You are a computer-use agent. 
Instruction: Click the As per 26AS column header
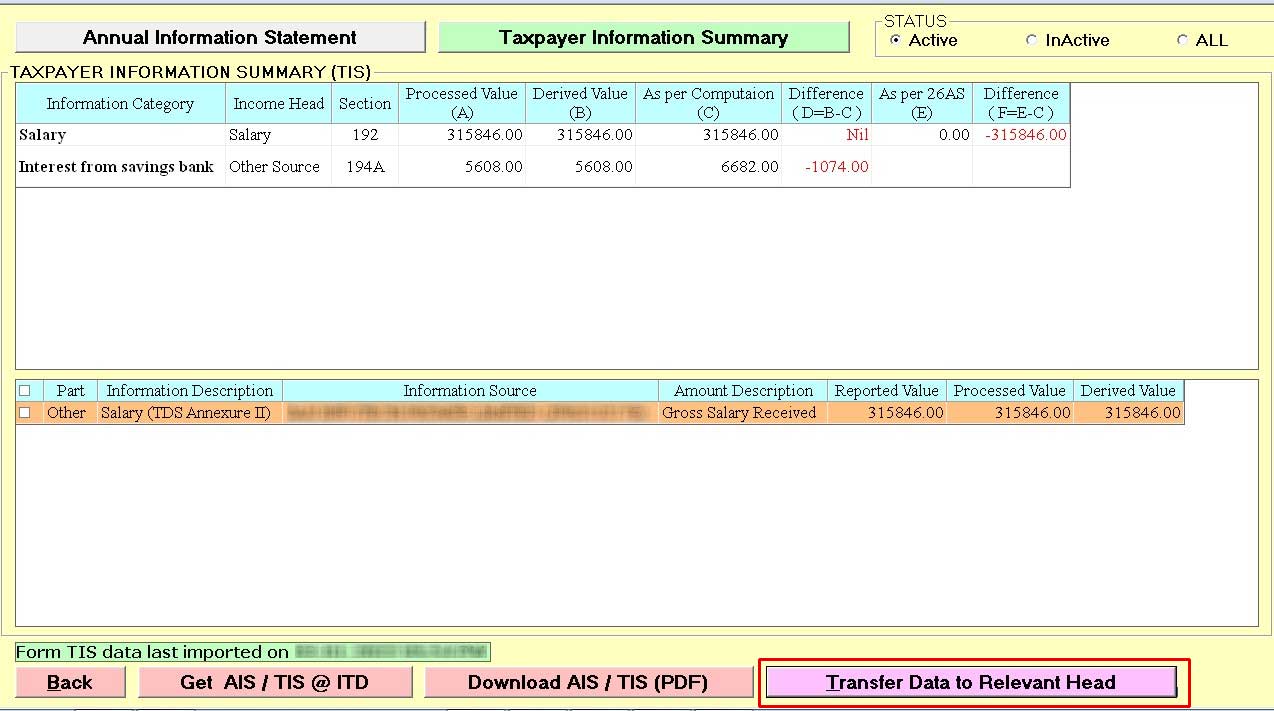(x=921, y=103)
